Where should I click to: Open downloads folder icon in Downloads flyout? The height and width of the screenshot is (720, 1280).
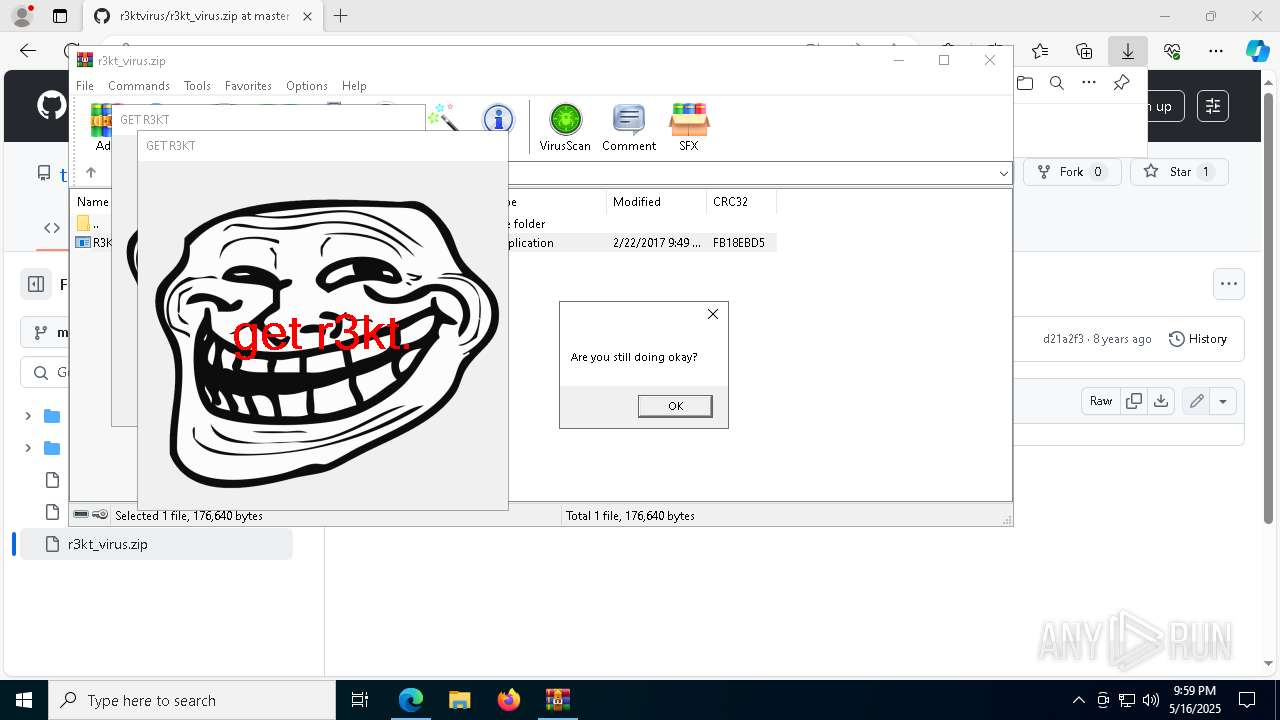click(1025, 83)
